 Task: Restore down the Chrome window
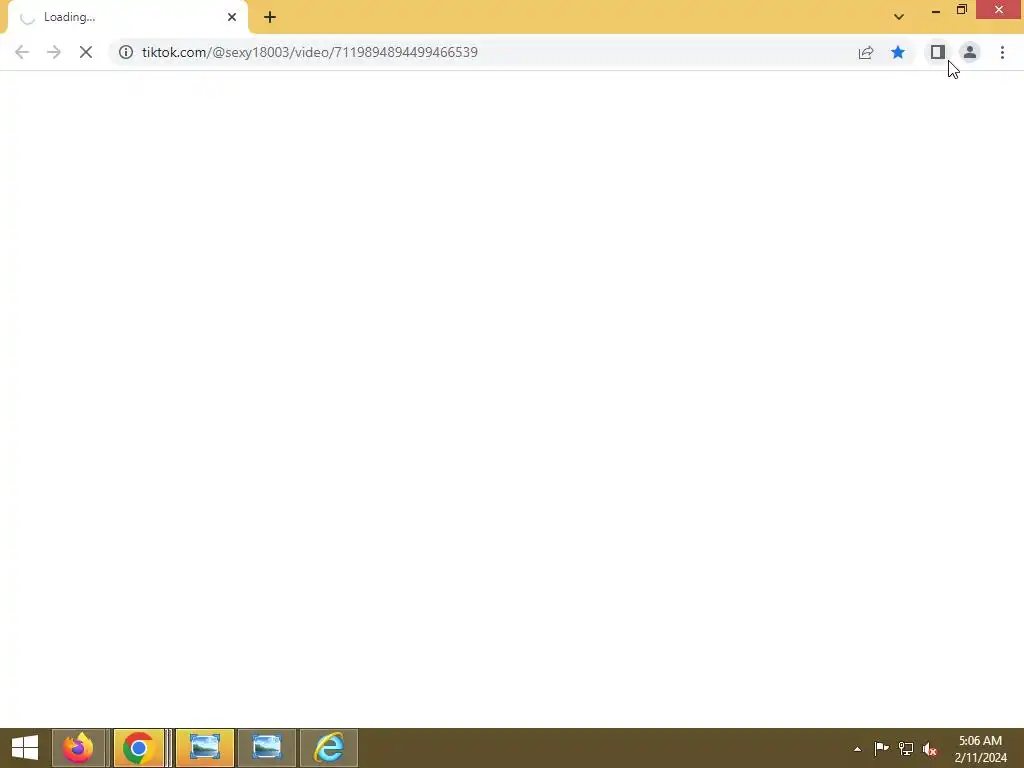pyautogui.click(x=962, y=10)
